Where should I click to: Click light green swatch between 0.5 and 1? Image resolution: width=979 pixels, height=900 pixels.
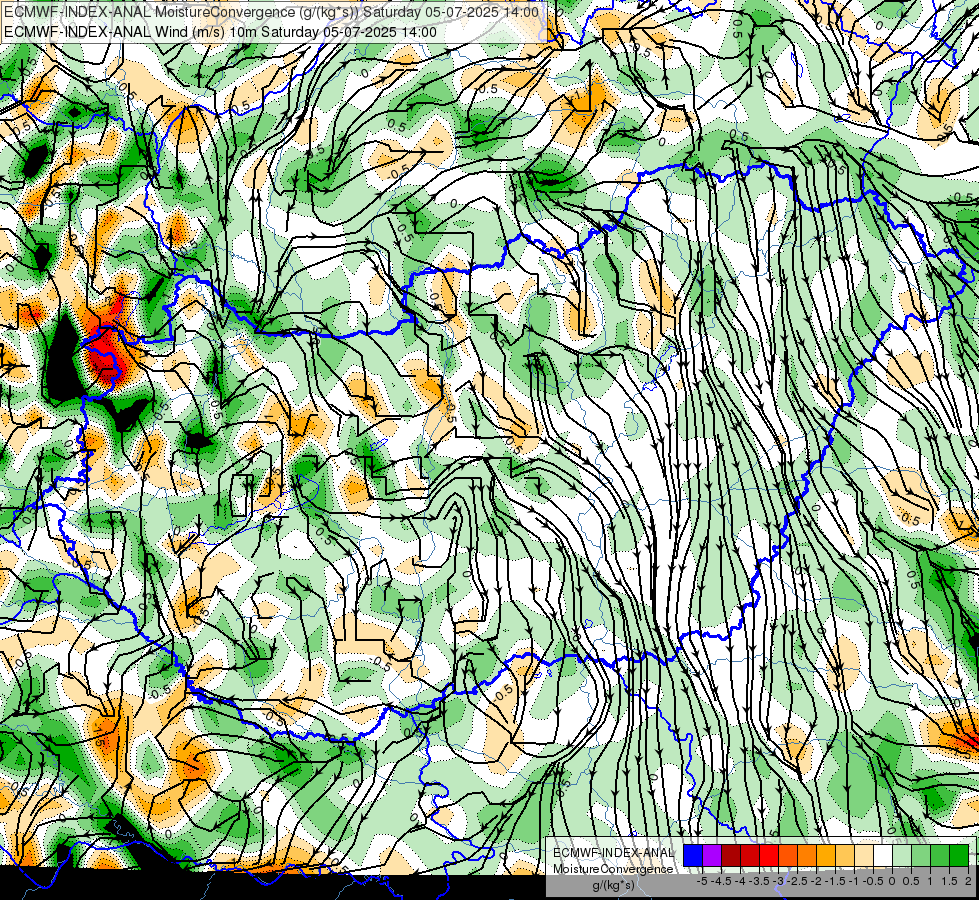(921, 855)
